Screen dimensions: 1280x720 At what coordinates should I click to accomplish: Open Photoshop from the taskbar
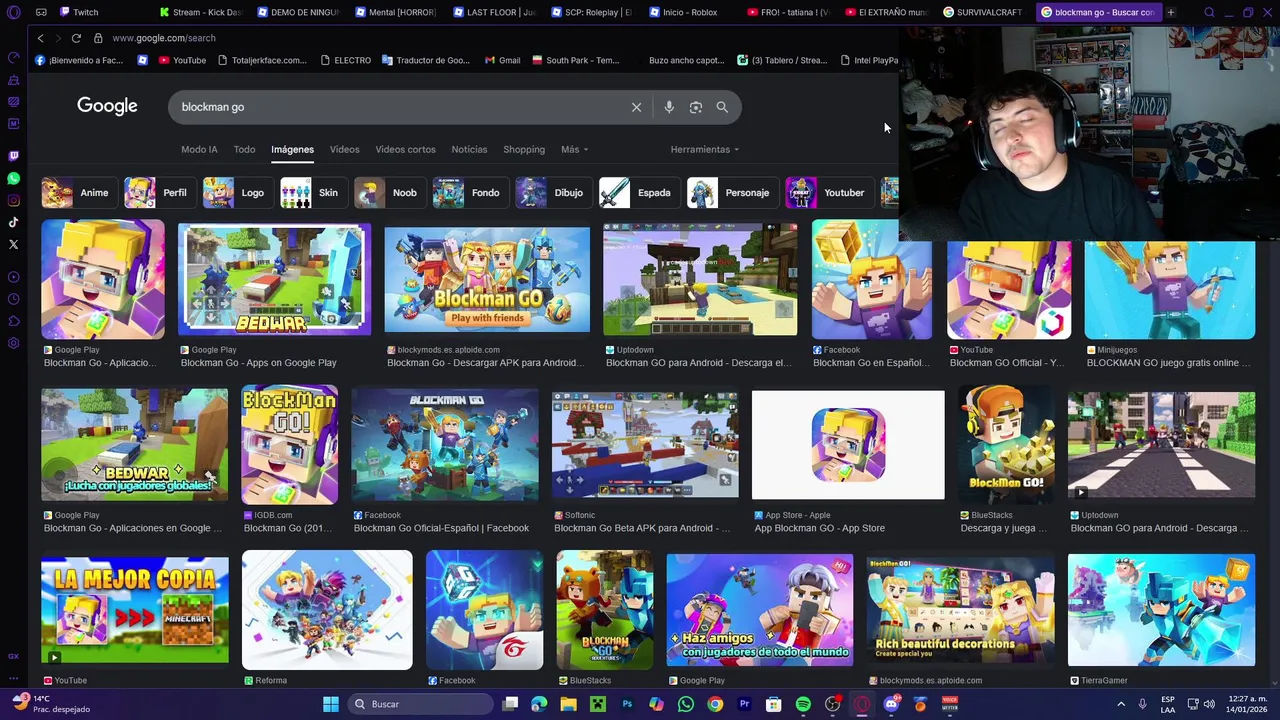pyautogui.click(x=627, y=704)
